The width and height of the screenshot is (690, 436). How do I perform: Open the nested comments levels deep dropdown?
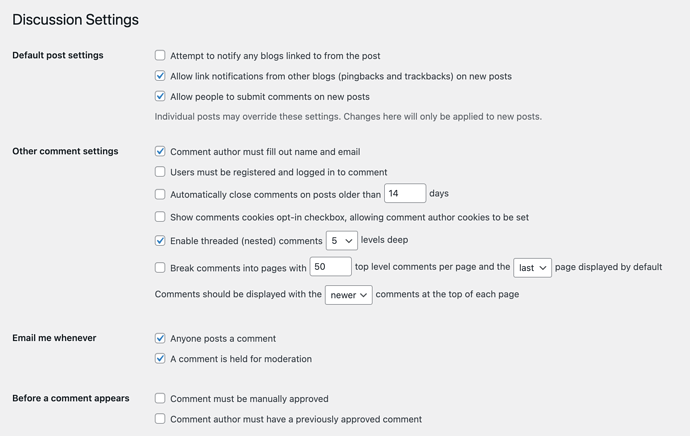(x=341, y=241)
